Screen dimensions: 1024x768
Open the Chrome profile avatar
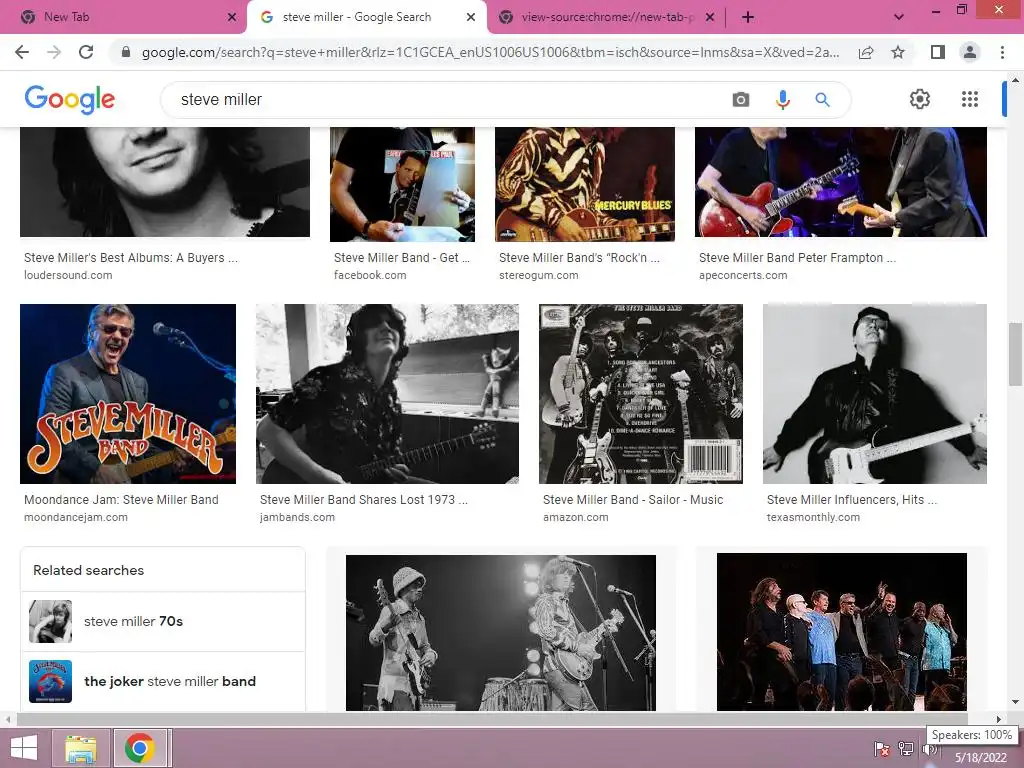(970, 52)
